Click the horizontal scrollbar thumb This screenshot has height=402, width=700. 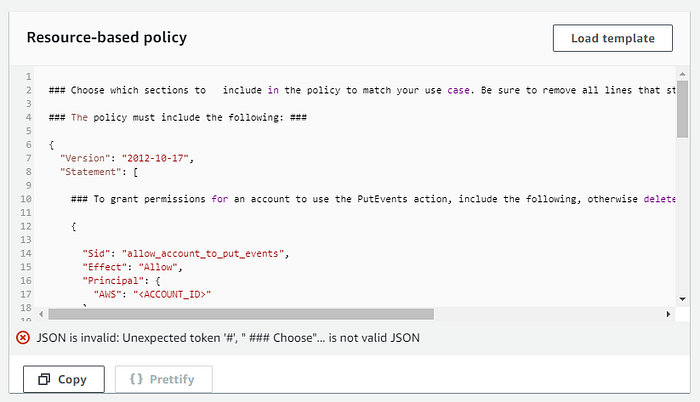[241, 314]
